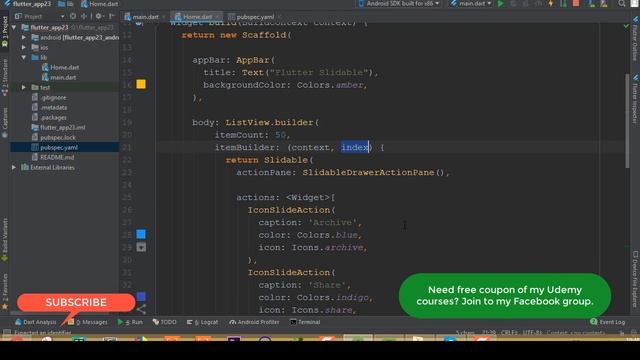
Task: Open Home.dart in project tree
Action: [x=60, y=67]
